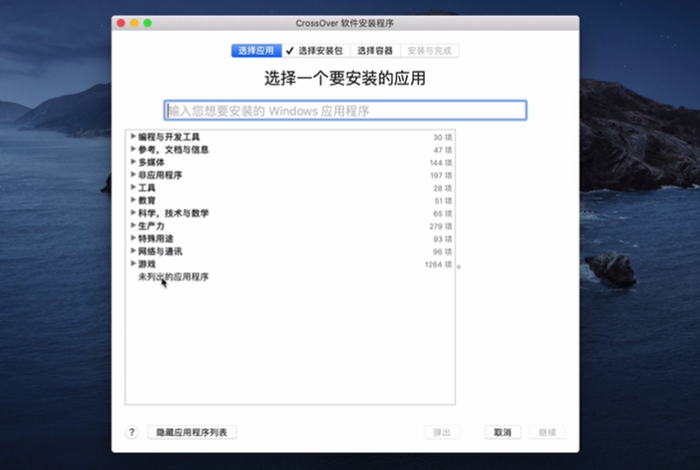
Task: Select the 游戏 row label
Action: [146, 264]
